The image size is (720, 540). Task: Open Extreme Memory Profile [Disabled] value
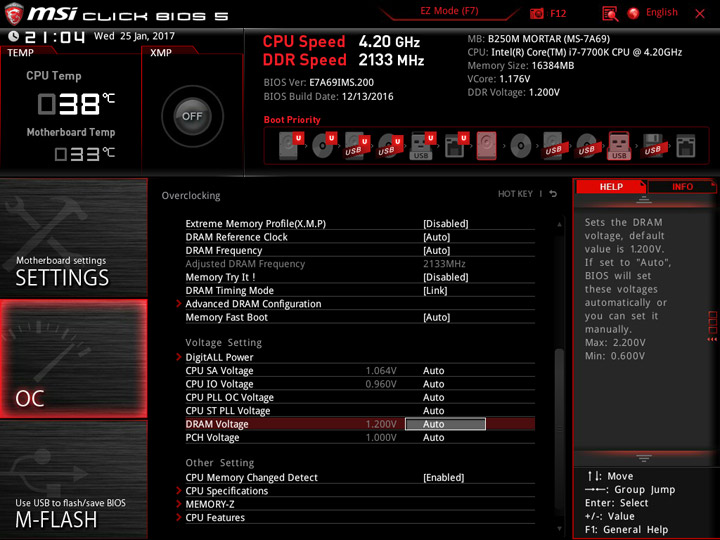pos(445,224)
